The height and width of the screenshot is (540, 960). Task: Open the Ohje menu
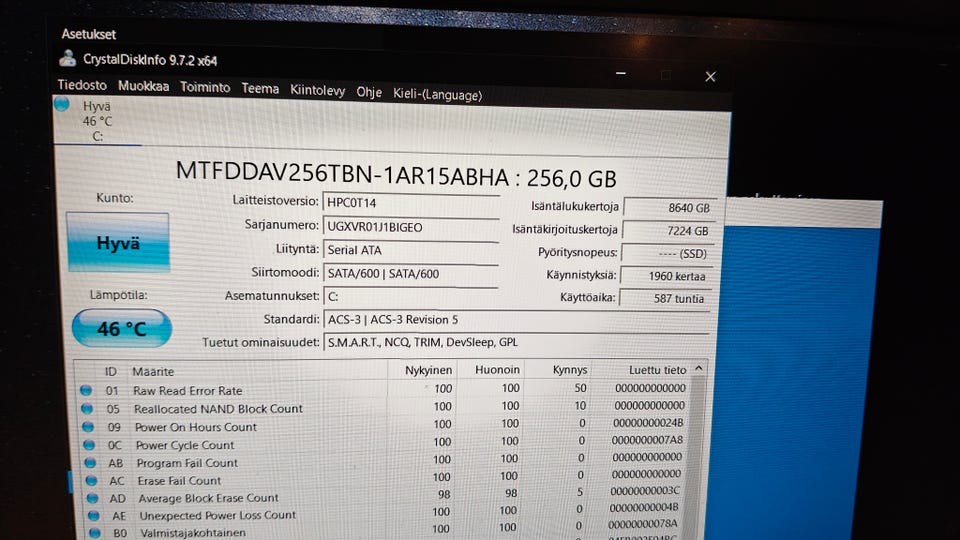(369, 92)
